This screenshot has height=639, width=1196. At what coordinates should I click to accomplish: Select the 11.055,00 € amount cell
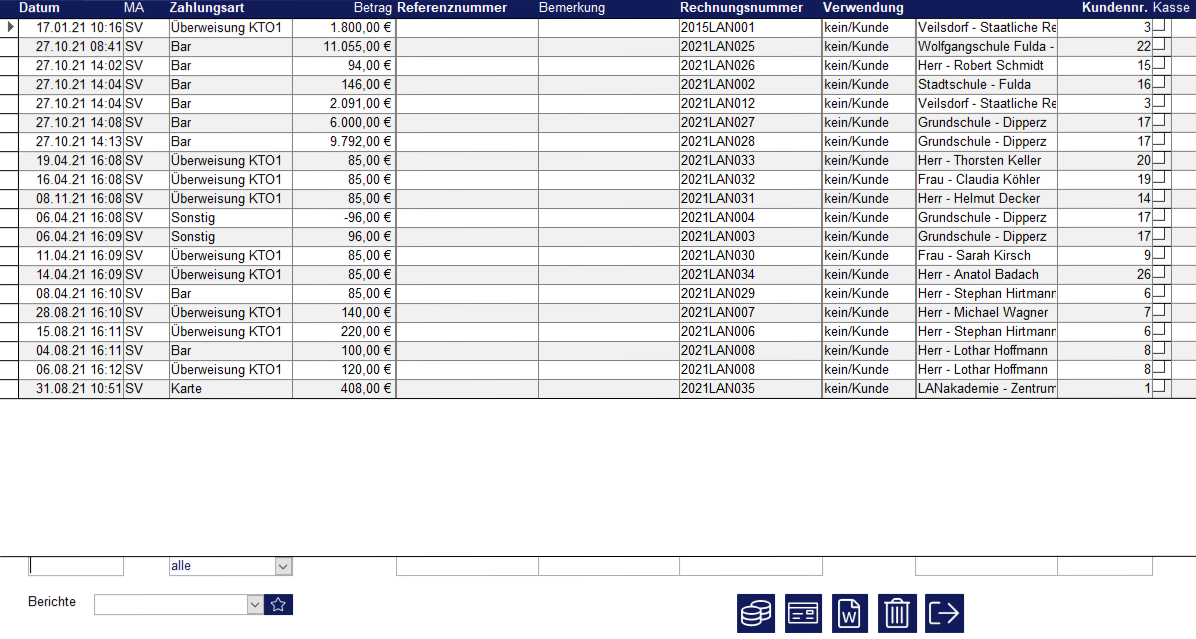tap(344, 47)
